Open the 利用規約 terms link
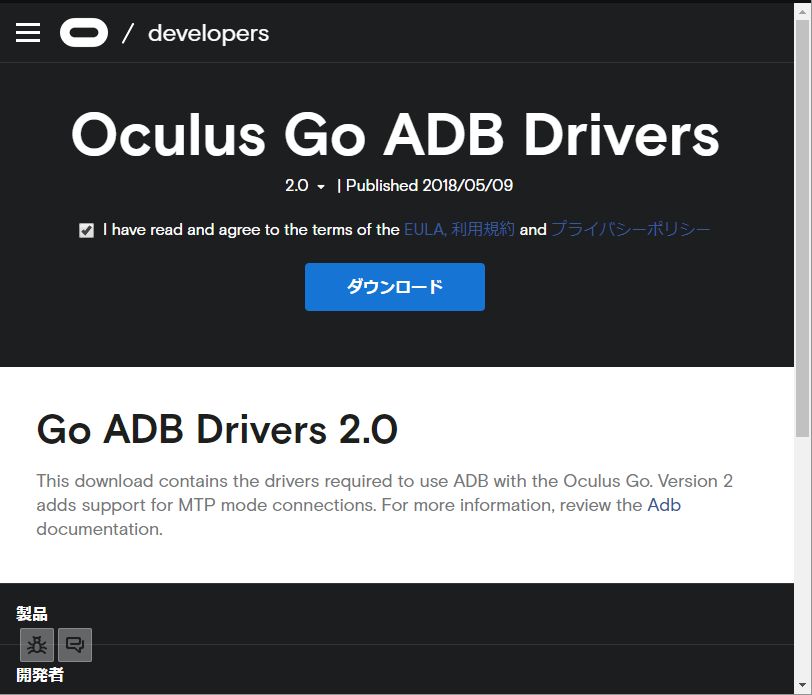This screenshot has width=812, height=695. 483,229
